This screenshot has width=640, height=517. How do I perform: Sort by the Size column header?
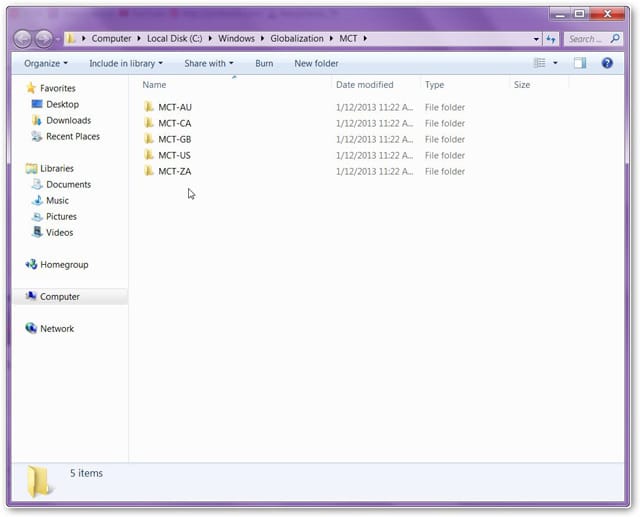[522, 84]
